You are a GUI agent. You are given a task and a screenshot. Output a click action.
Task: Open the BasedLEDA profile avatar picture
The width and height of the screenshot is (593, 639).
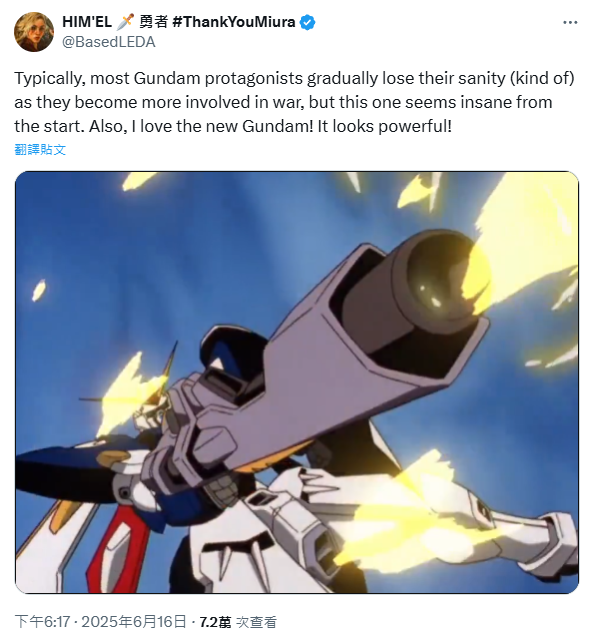[x=34, y=32]
